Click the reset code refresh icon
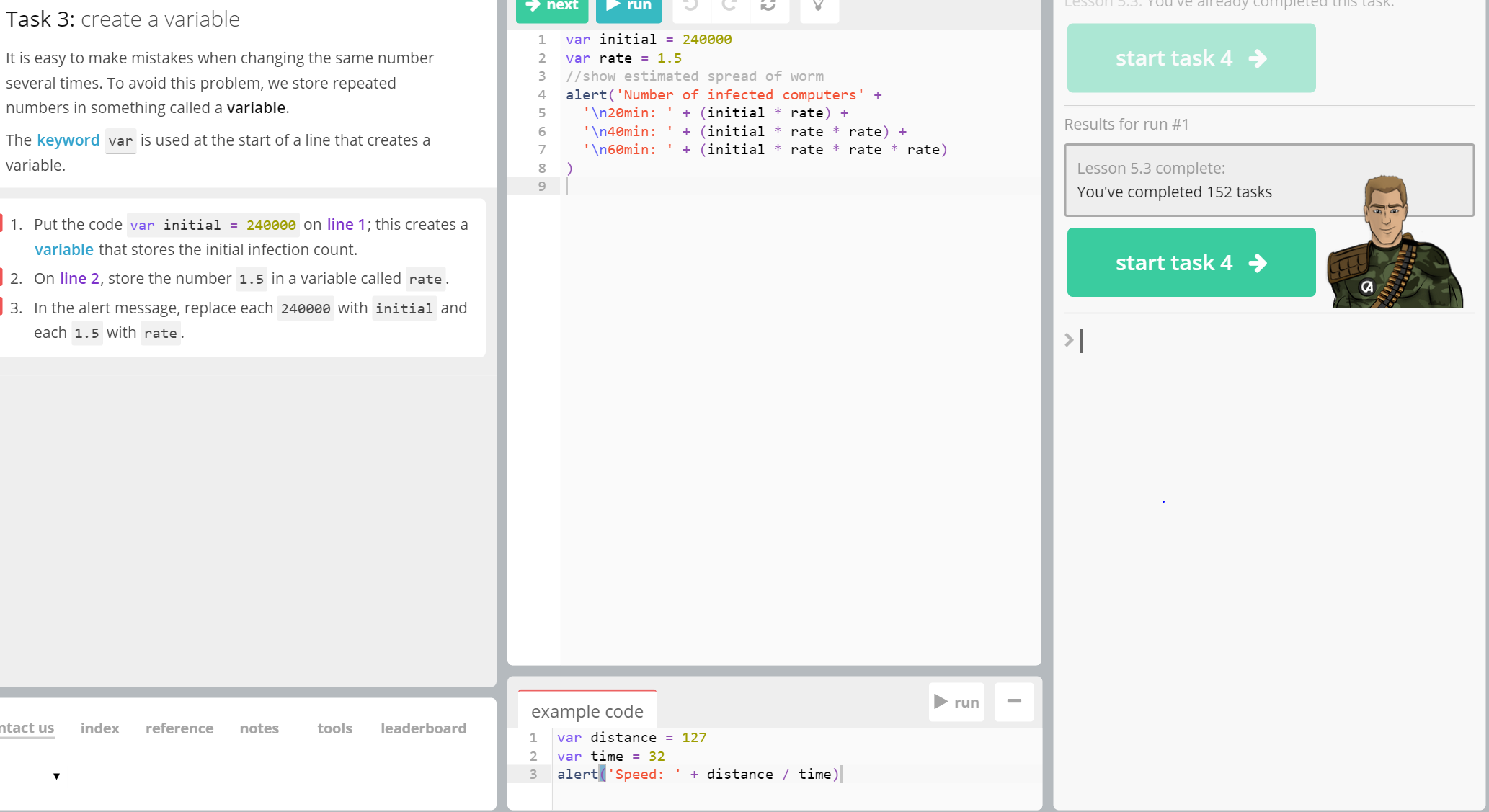The image size is (1489, 812). (768, 6)
